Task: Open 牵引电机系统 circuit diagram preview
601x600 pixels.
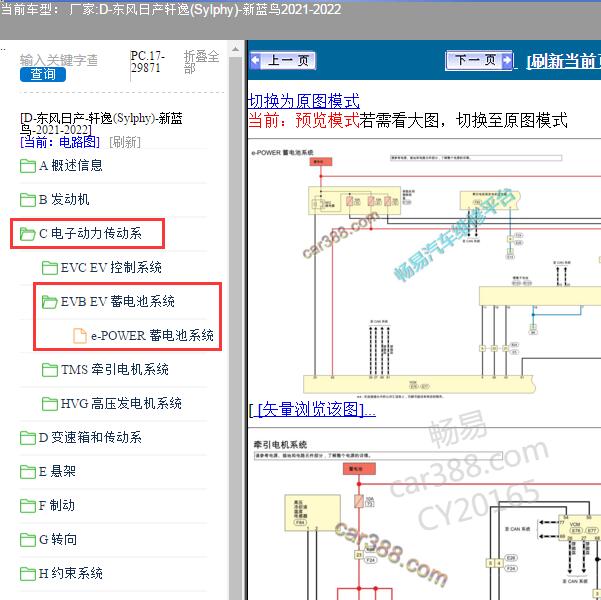Action: (425, 519)
